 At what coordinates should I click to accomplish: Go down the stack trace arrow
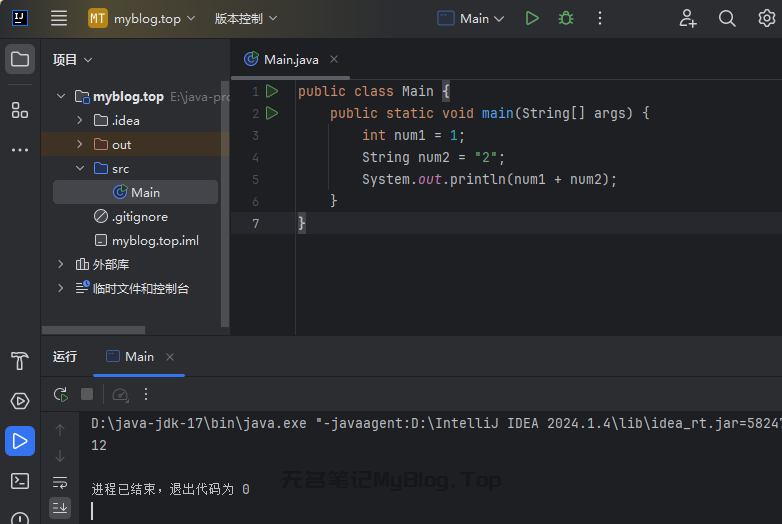tap(60, 456)
